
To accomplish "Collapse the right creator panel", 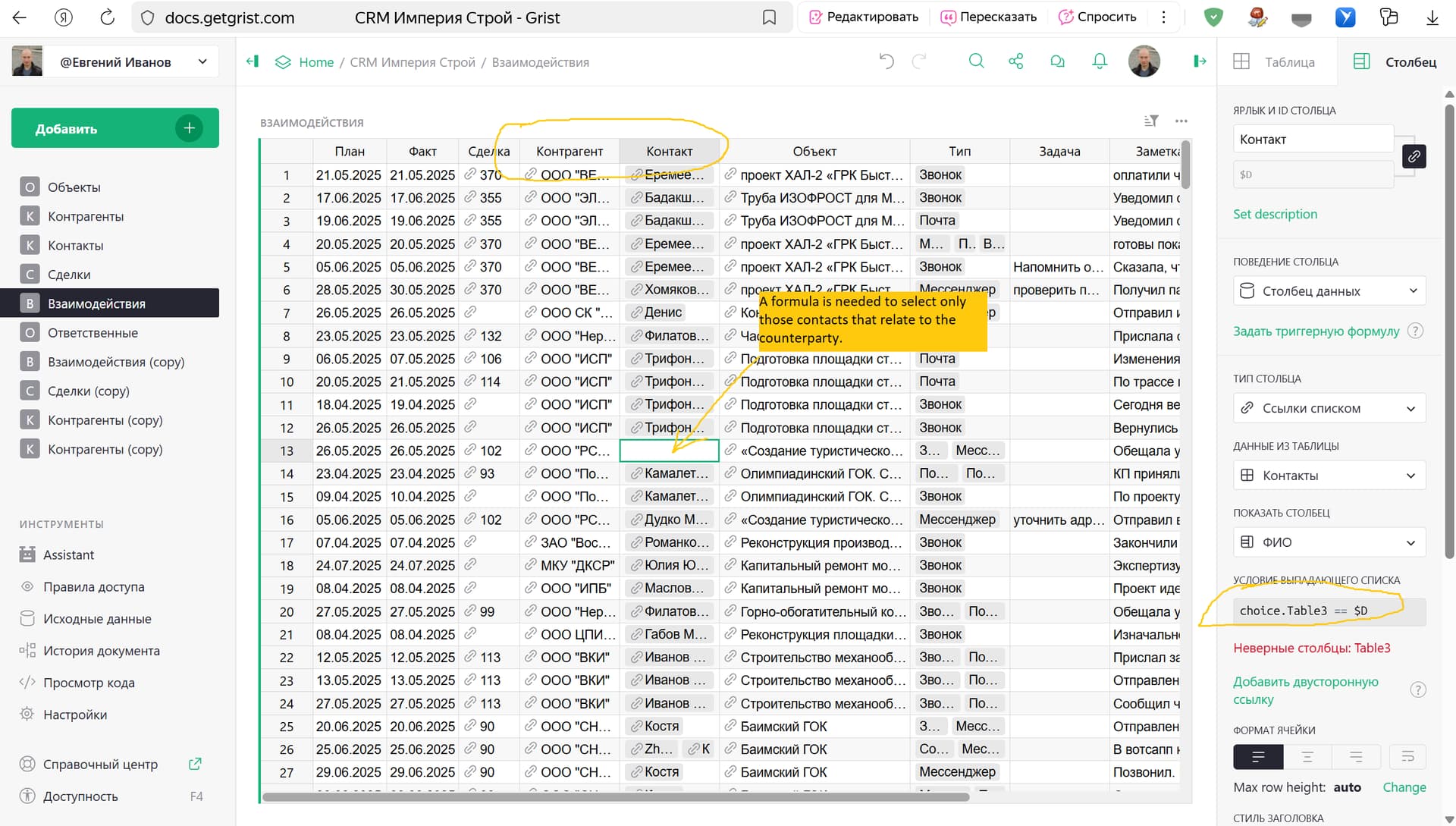I will point(1199,61).
